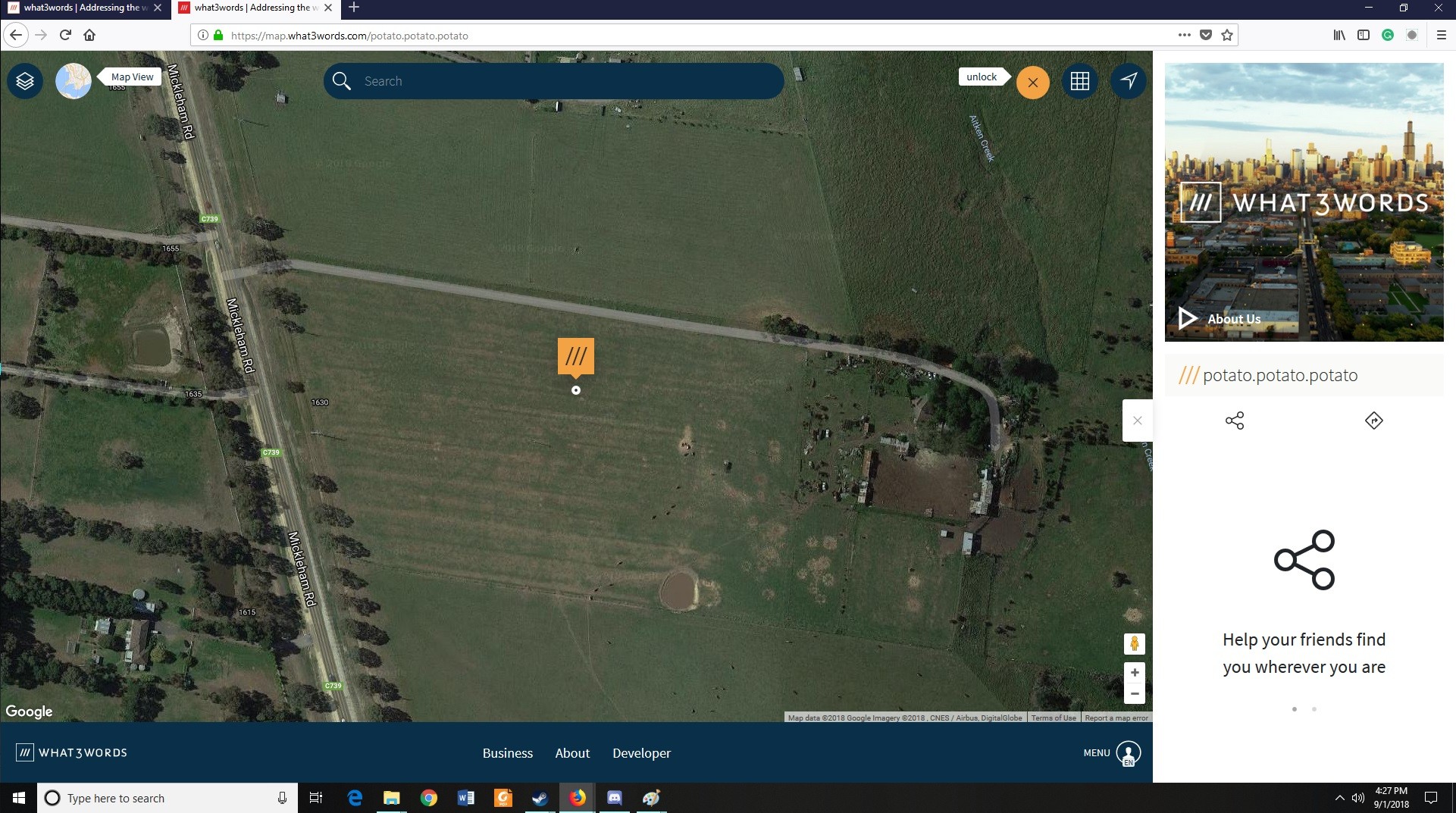Open Firefox hamburger menu
Image resolution: width=1456 pixels, height=813 pixels.
pyautogui.click(x=1442, y=35)
